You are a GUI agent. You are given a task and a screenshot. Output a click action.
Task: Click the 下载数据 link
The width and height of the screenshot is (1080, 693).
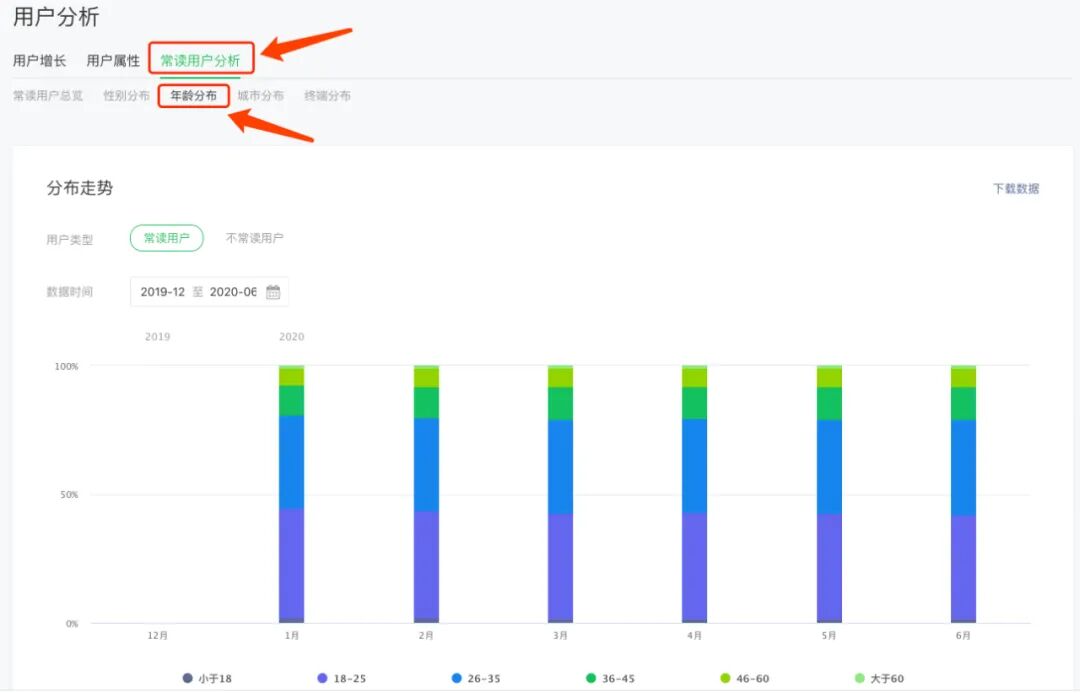[1016, 188]
